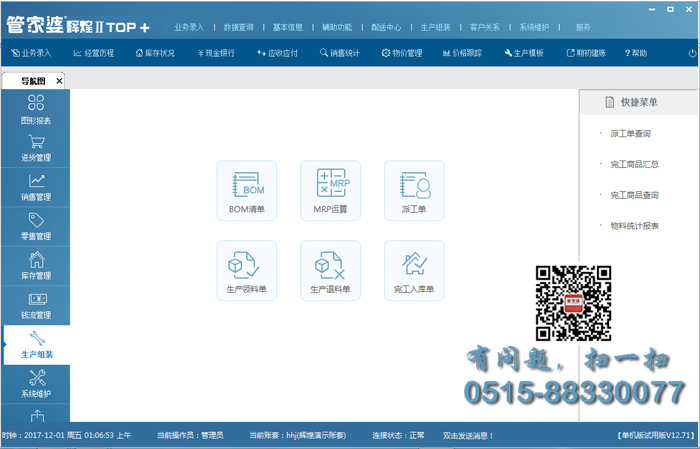Open the 辅助功能 top menu
Screen dimensions: 700x449
click(337, 27)
